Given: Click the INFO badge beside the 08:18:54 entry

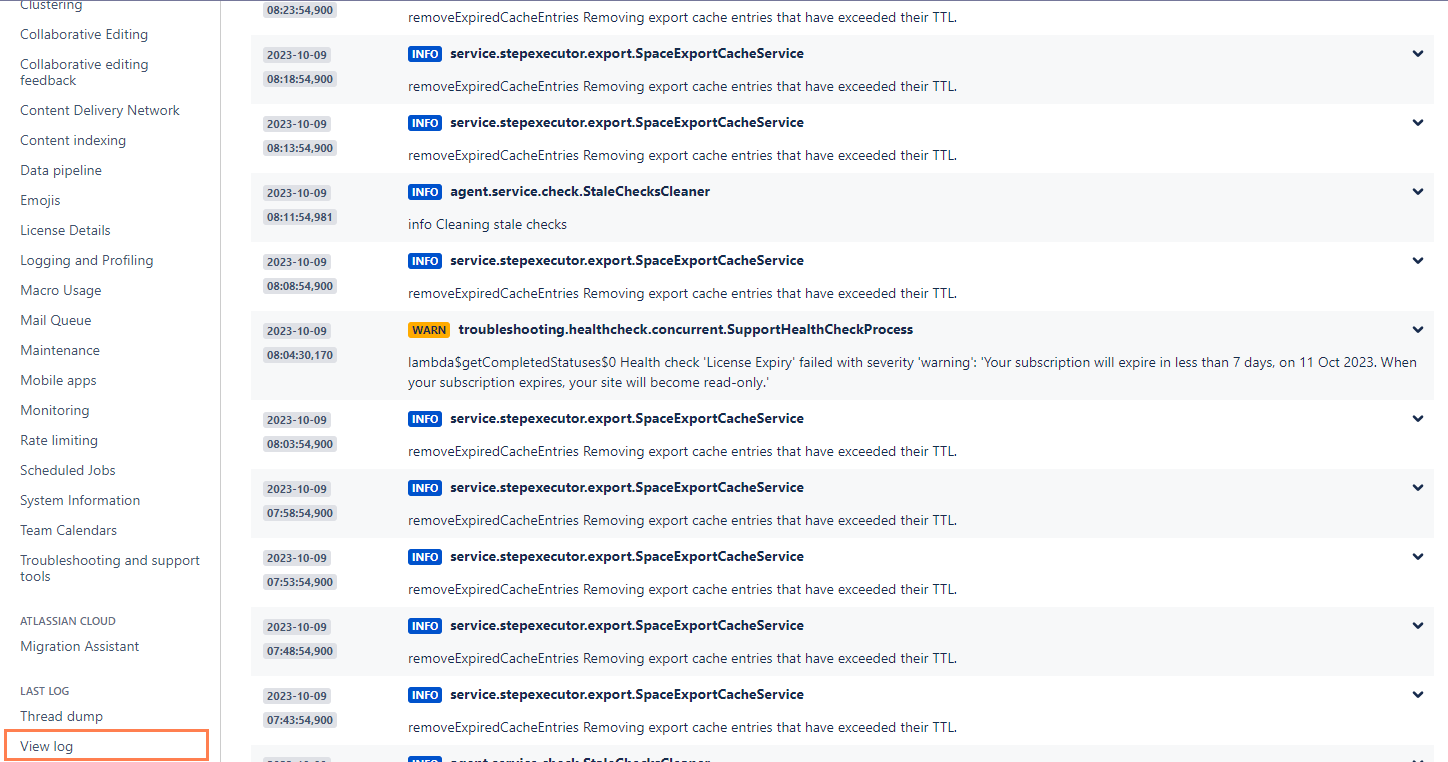Looking at the screenshot, I should click(x=424, y=53).
